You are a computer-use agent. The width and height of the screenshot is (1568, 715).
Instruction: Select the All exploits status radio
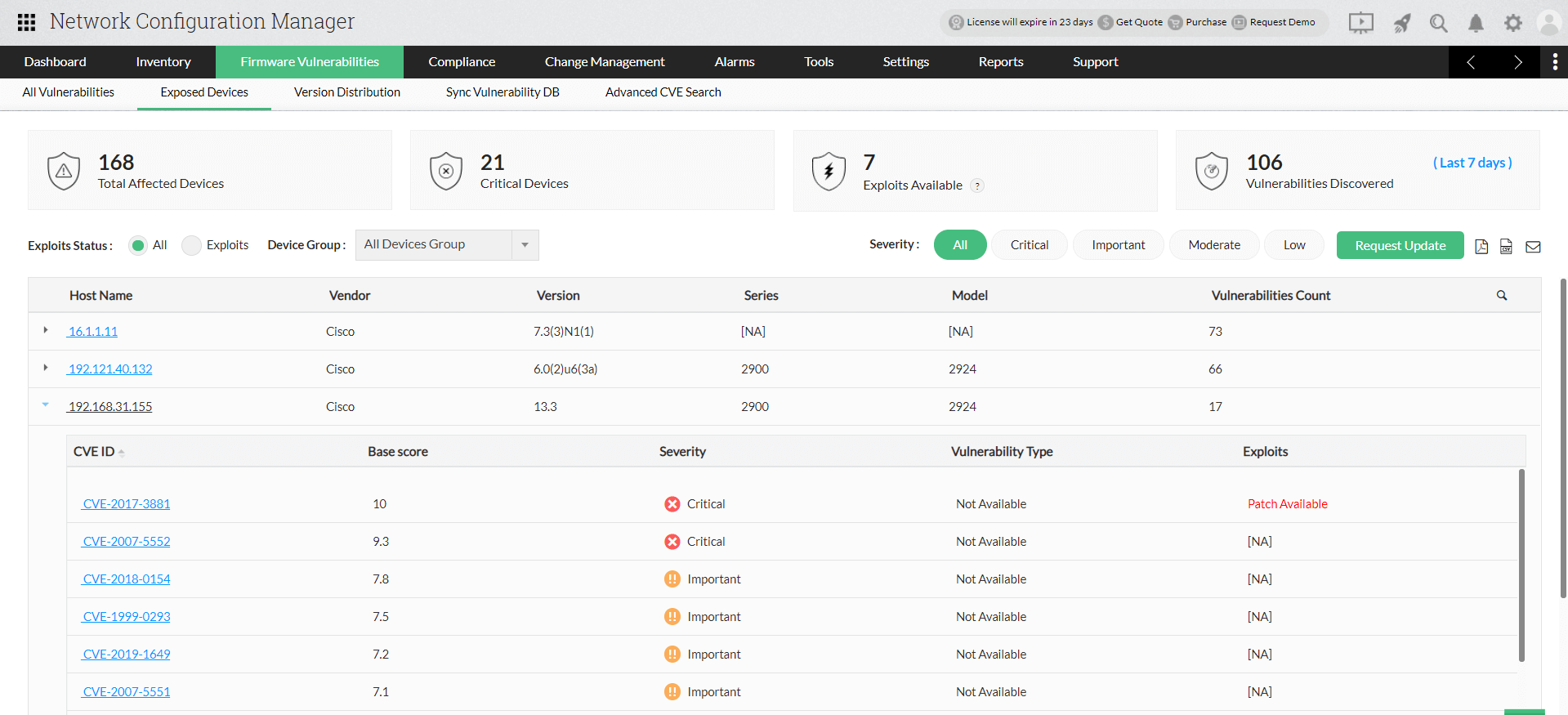(x=138, y=245)
